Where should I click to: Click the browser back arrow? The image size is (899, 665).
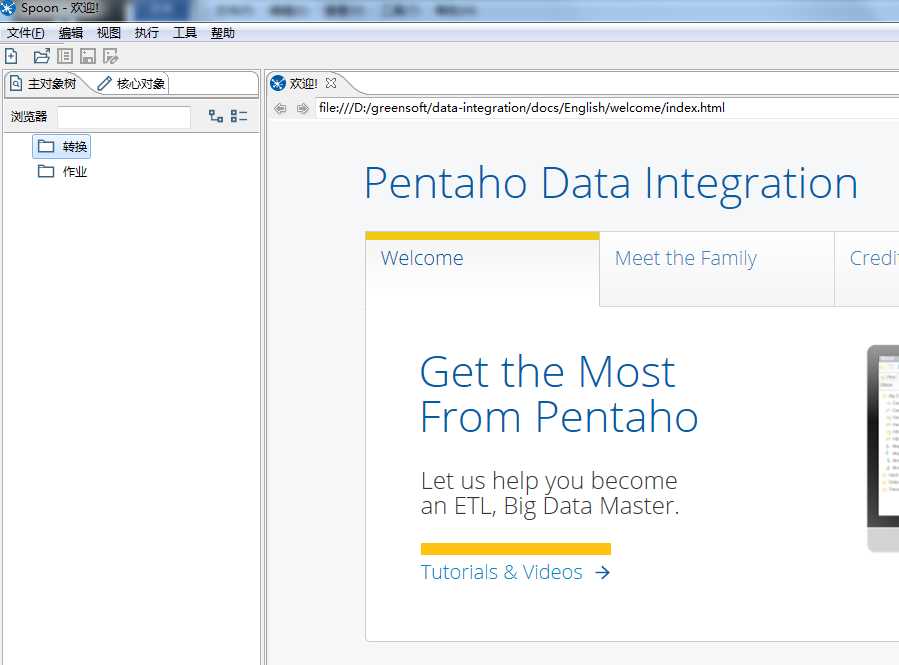[x=280, y=108]
